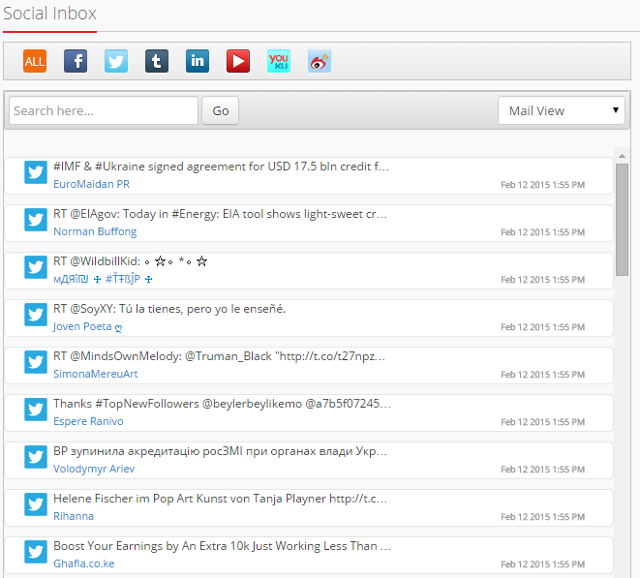Viewport: 640px width, 578px height.
Task: Open the Boost Your Earnings message
Action: pyautogui.click(x=222, y=546)
